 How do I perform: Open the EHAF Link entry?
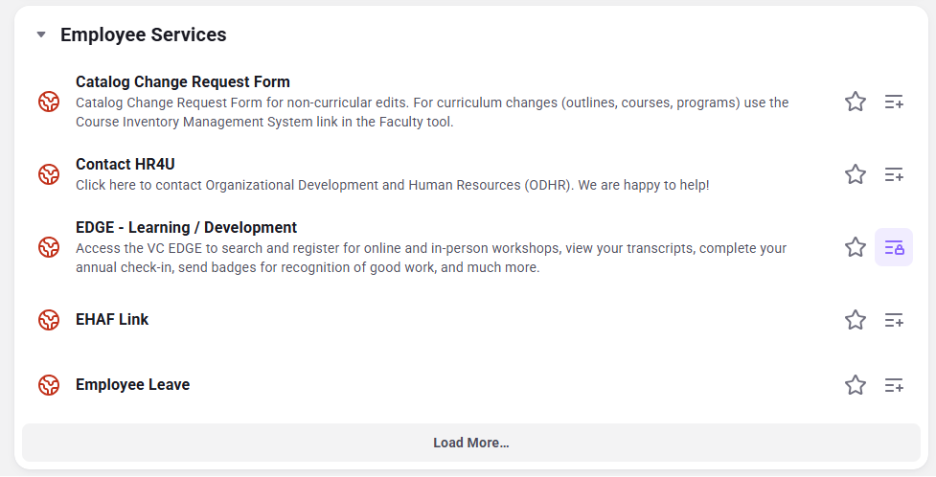[112, 319]
